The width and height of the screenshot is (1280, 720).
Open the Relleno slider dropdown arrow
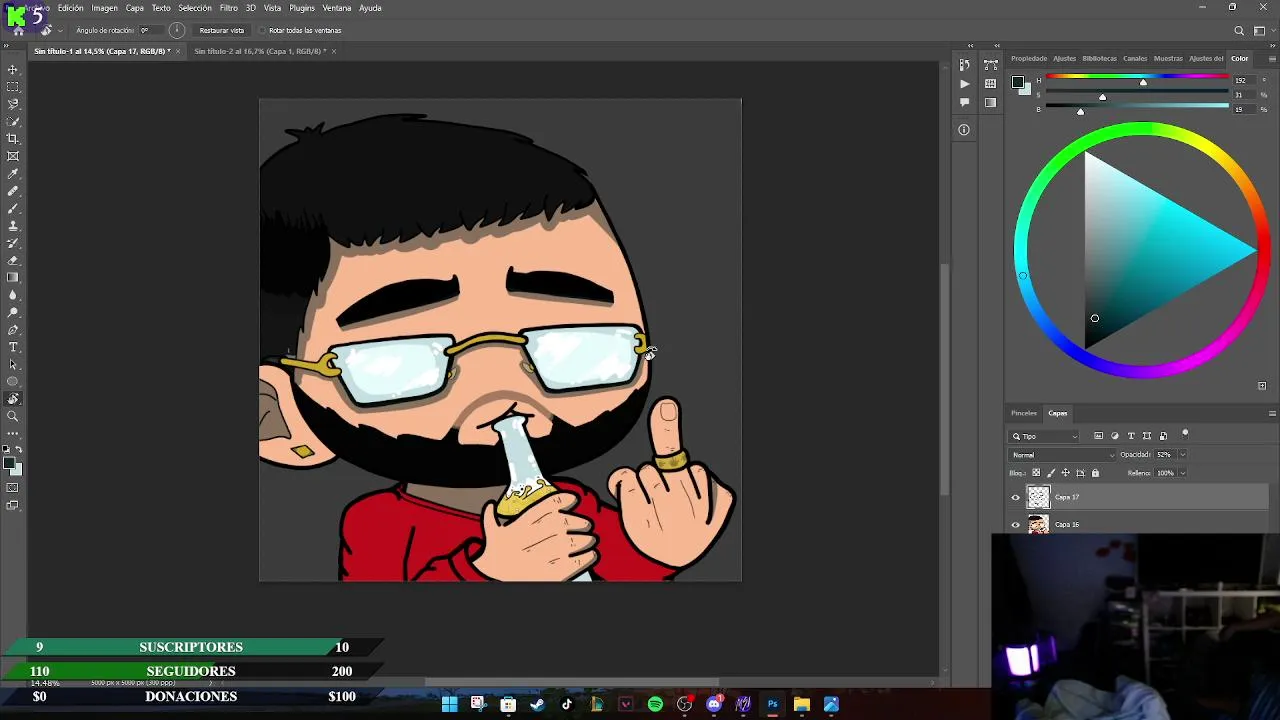[1182, 473]
